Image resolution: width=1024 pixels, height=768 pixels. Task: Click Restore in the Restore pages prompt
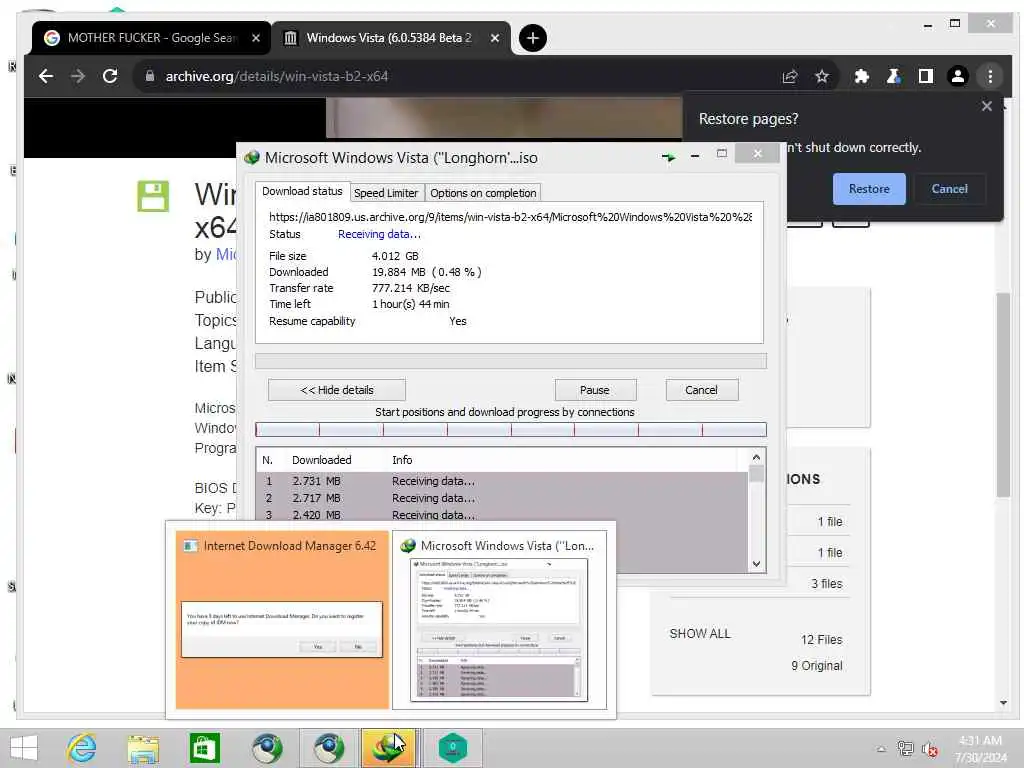tap(869, 189)
